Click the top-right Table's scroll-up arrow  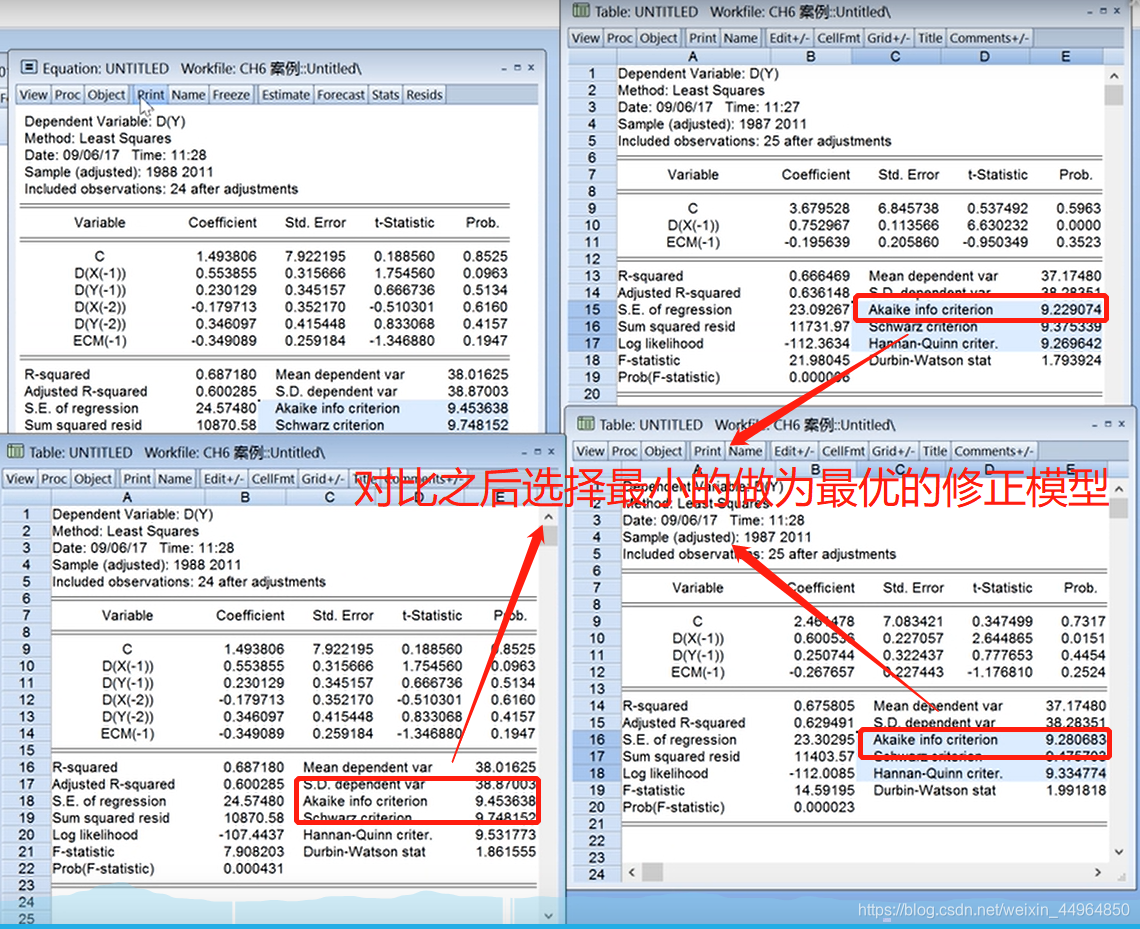pyautogui.click(x=1113, y=76)
